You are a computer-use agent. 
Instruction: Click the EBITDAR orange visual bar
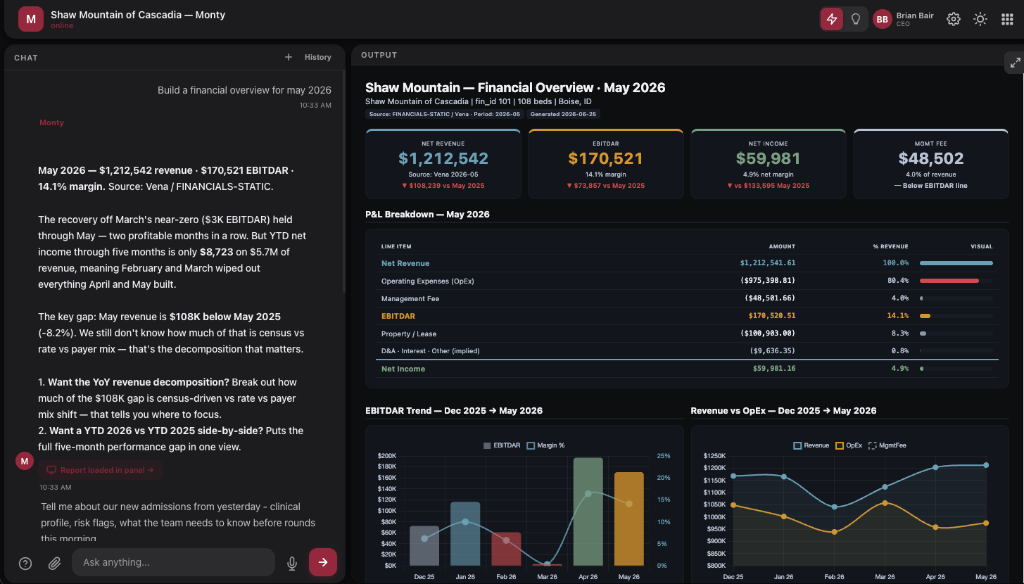point(925,316)
